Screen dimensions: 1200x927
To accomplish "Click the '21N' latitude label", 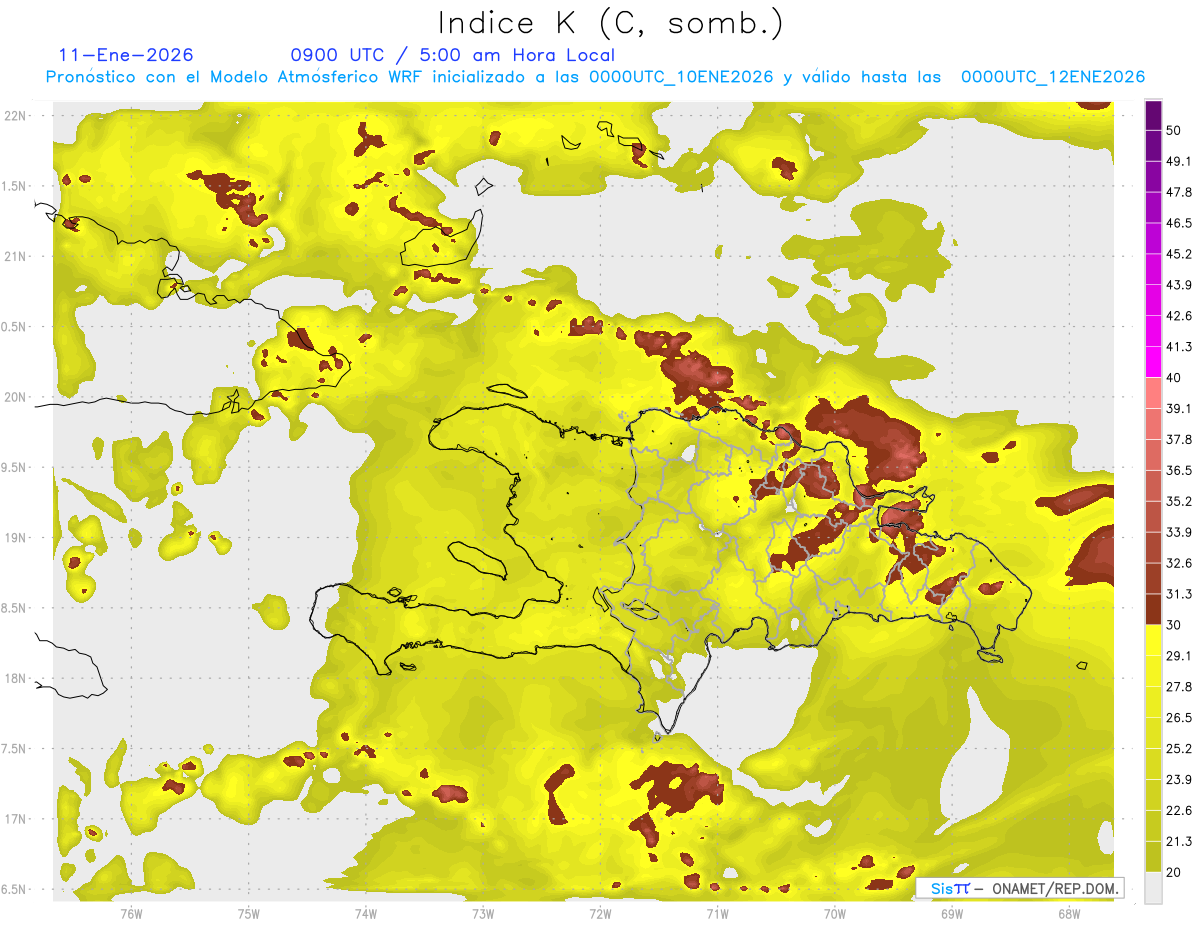I will pos(15,256).
